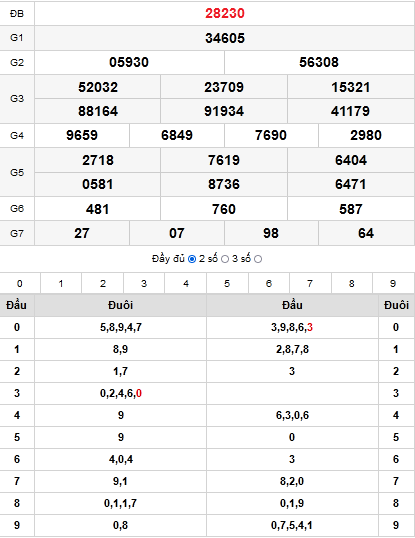Select the '2 số' radio button
This screenshot has width=415, height=538.
(x=225, y=259)
